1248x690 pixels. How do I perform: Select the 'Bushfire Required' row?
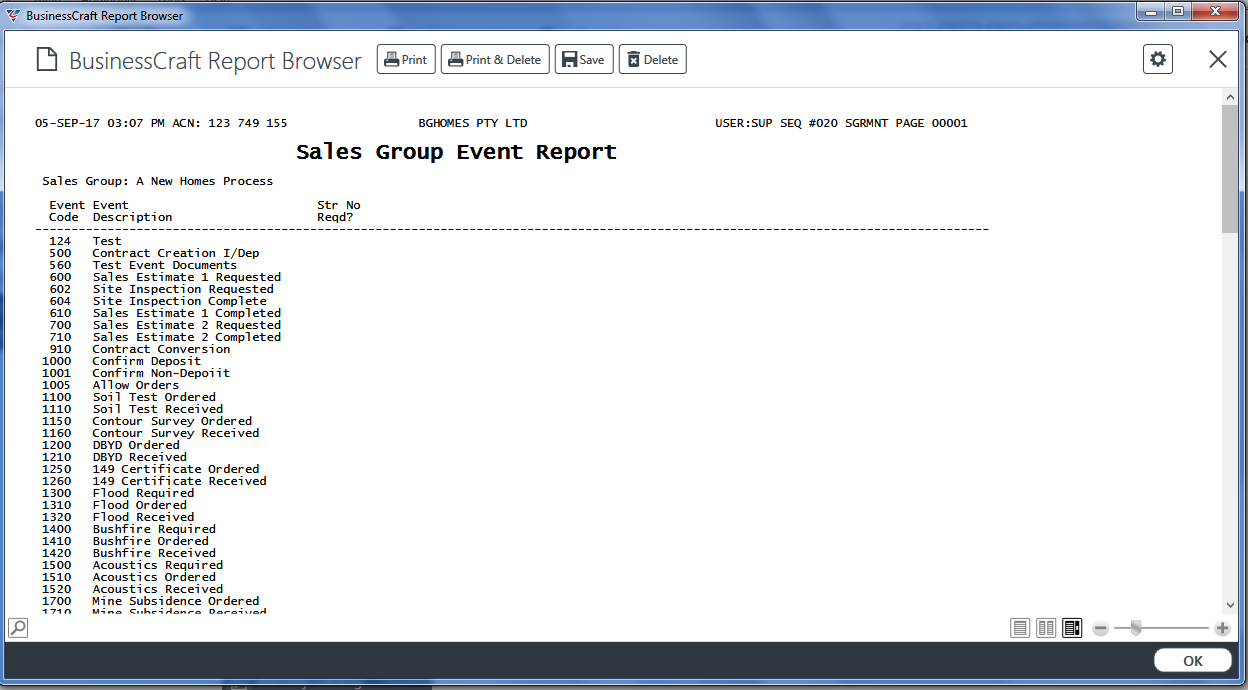click(154, 529)
